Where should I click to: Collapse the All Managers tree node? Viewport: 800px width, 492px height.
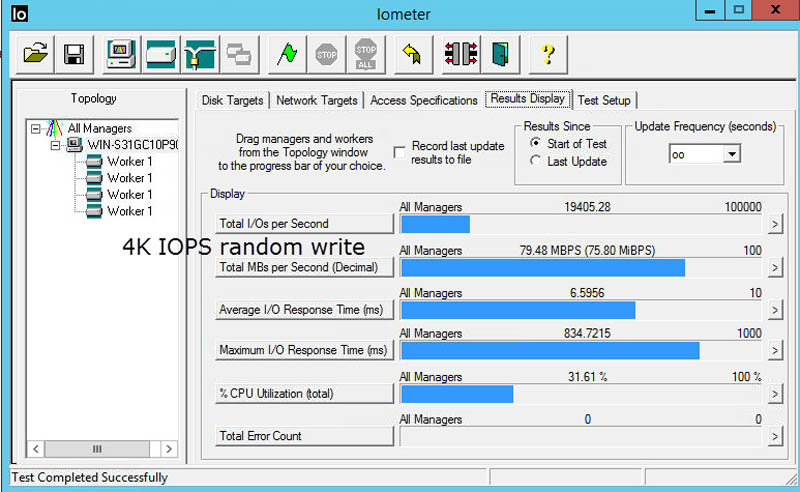tap(35, 129)
